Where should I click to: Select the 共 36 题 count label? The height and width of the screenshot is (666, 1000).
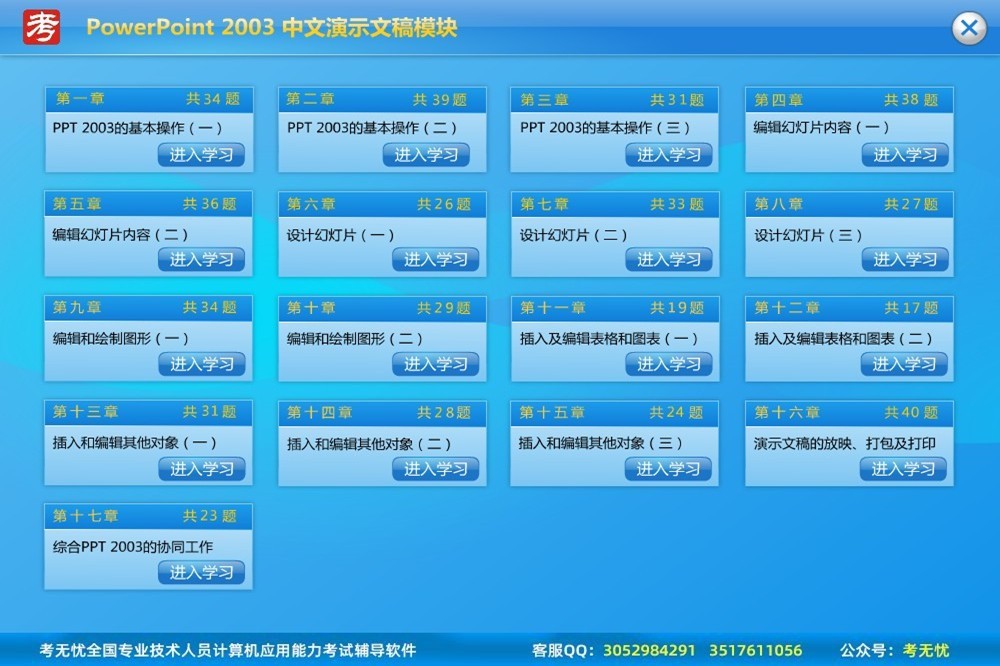(x=209, y=204)
